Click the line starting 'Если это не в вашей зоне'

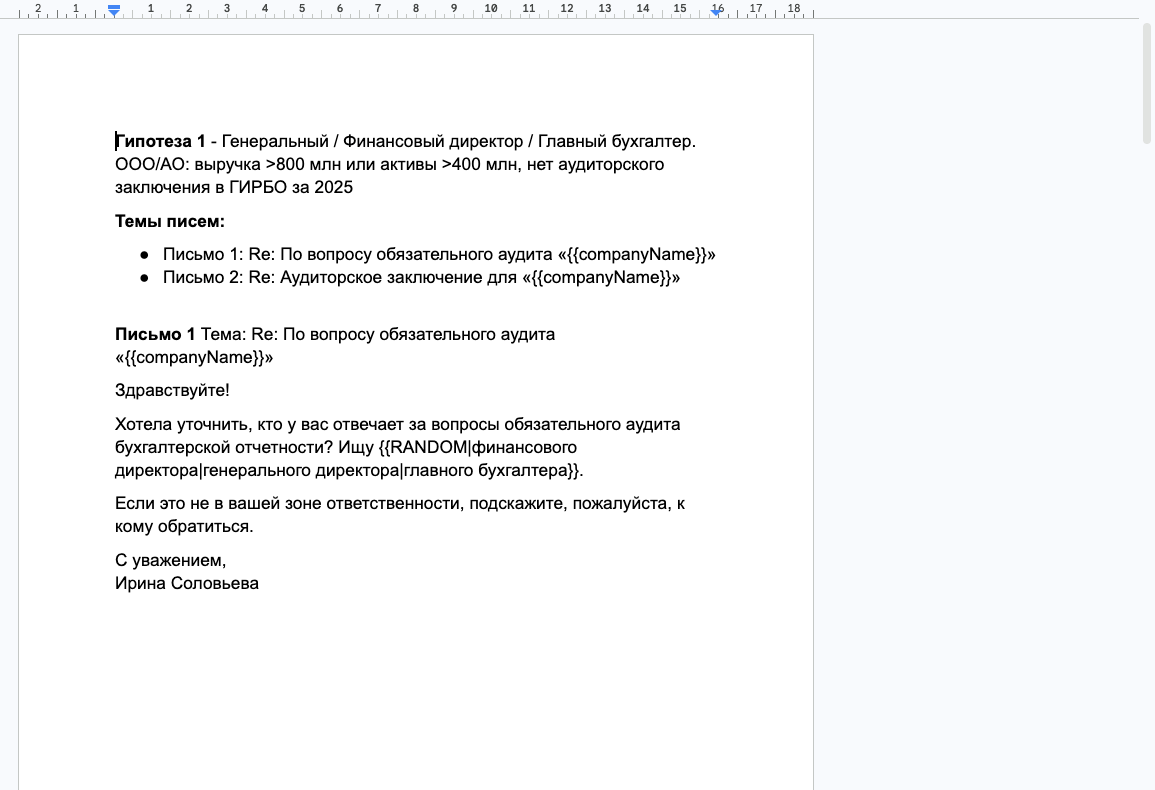(x=400, y=503)
